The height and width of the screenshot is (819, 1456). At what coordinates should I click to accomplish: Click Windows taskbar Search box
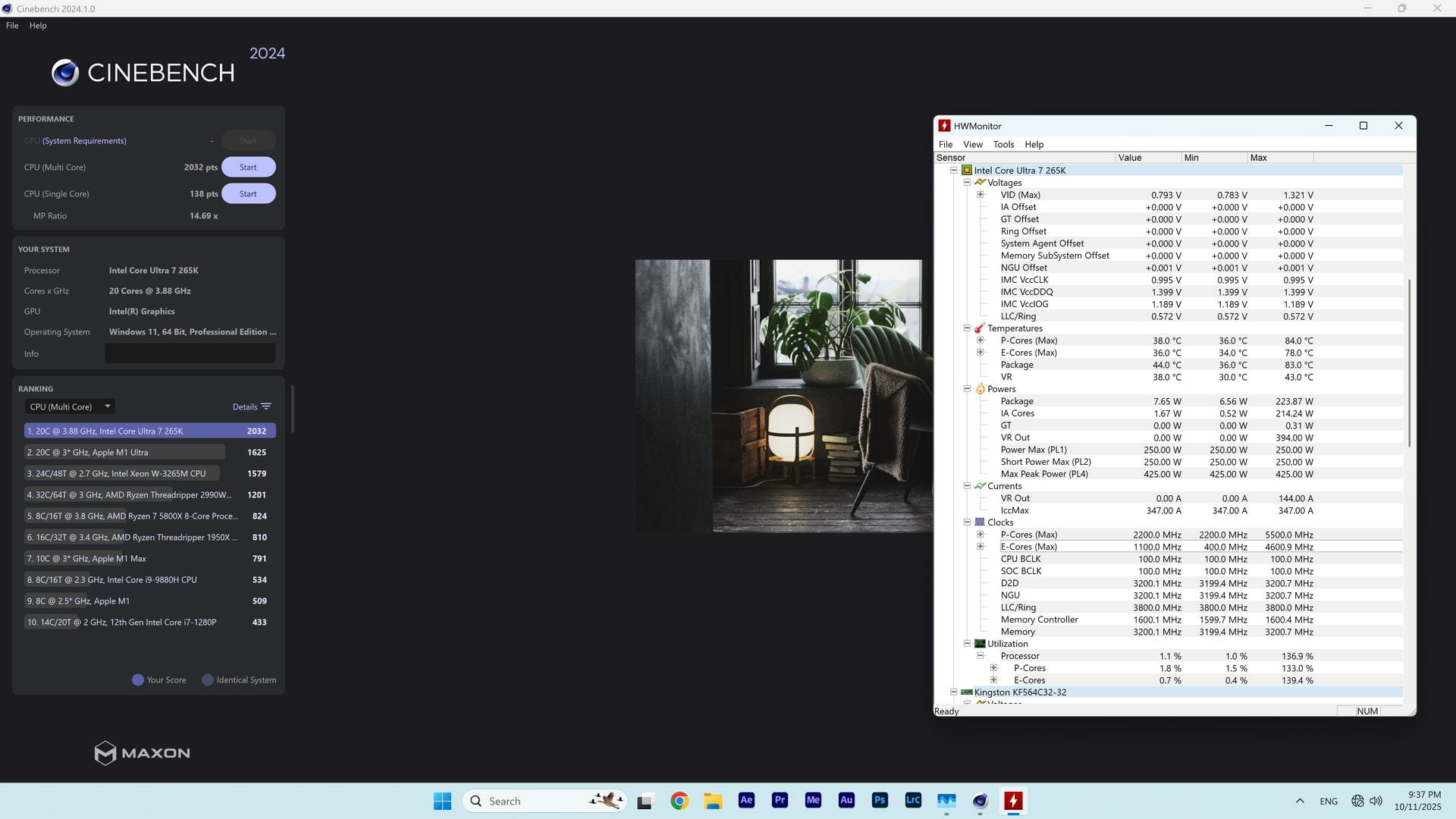pos(544,801)
